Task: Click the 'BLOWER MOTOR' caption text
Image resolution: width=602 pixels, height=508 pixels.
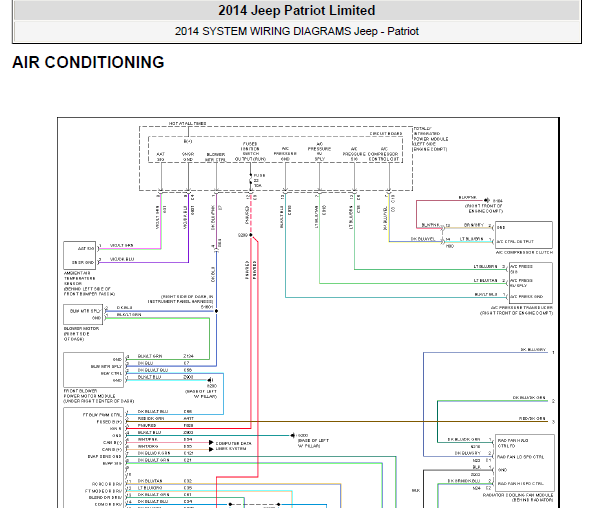Action: point(81,329)
